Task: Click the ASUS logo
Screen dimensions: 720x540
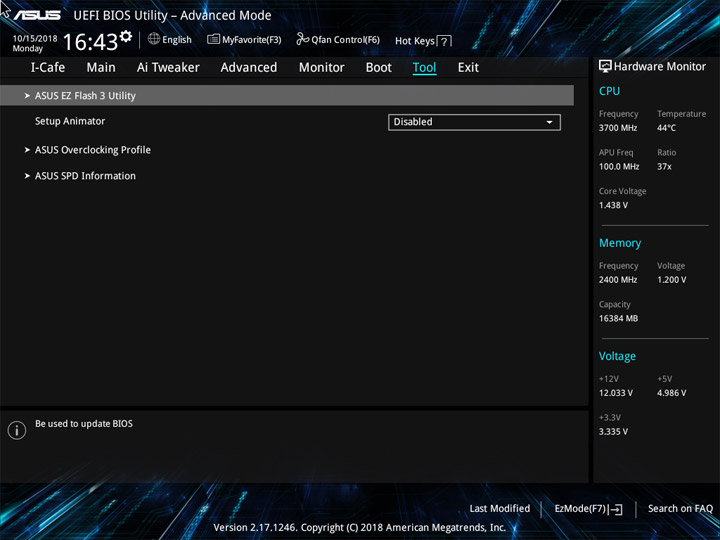Action: pos(37,15)
